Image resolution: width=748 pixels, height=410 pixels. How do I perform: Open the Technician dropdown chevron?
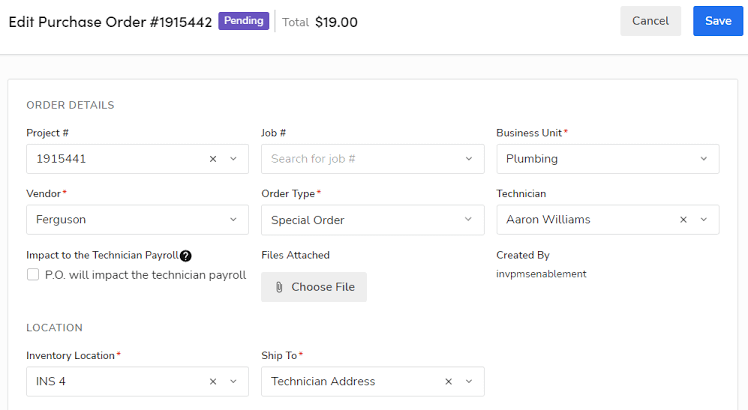(x=704, y=220)
